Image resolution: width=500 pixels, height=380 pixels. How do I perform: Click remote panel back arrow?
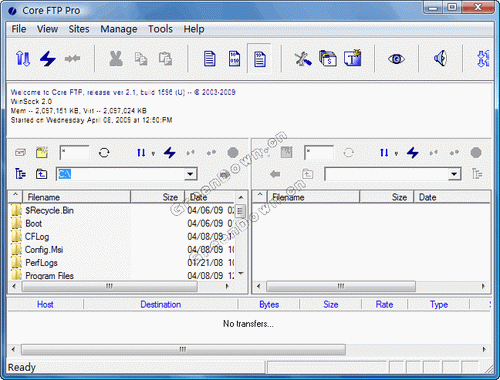tap(275, 174)
